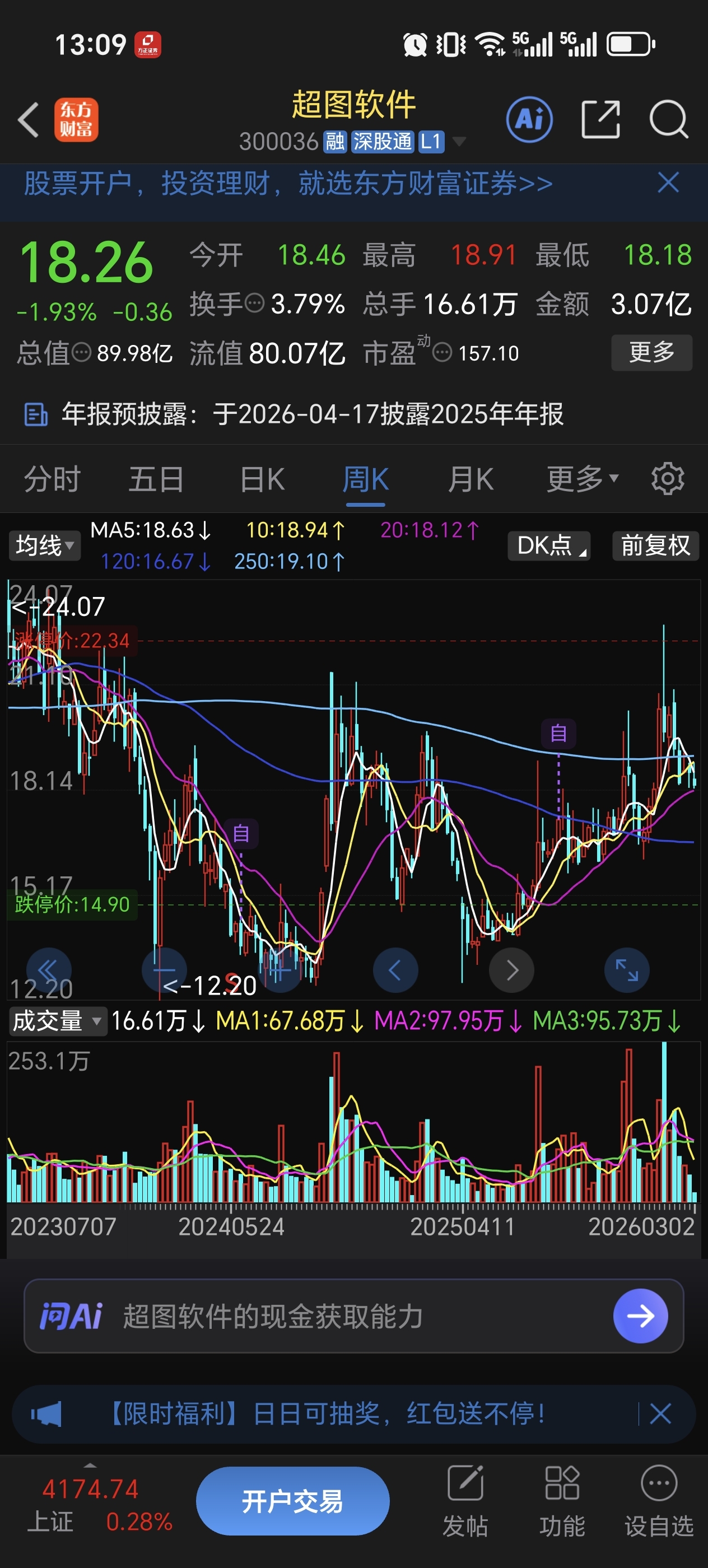
Task: Open the Ai assistant icon
Action: click(x=529, y=119)
